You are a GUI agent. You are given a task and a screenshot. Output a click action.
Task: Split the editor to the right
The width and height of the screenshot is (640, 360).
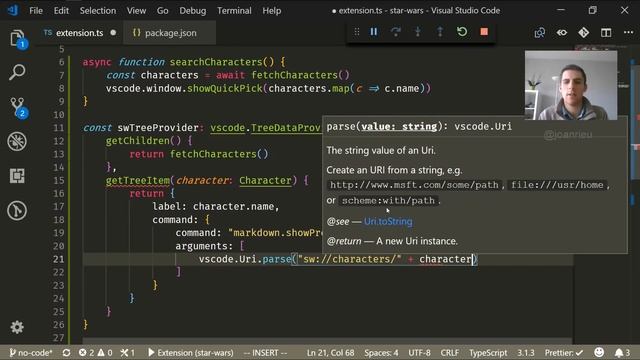click(606, 33)
